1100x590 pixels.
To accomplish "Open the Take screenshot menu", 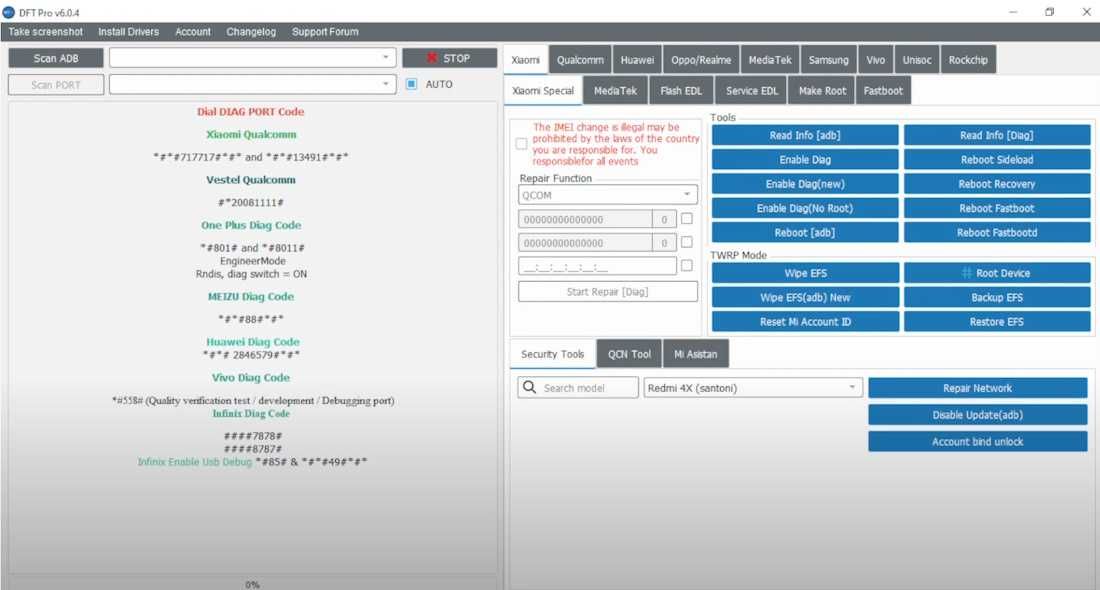I will click(46, 32).
